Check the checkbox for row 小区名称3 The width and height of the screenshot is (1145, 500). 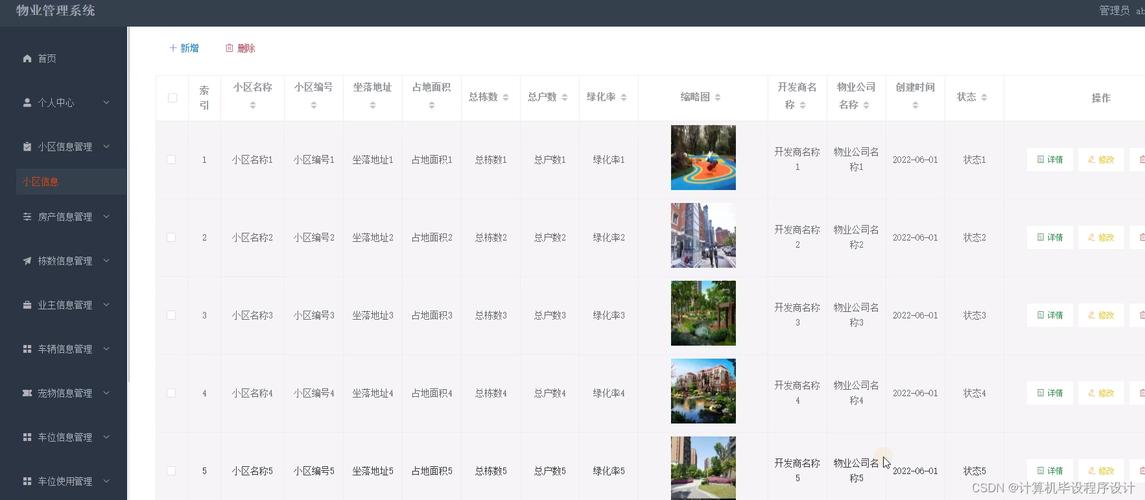click(172, 315)
